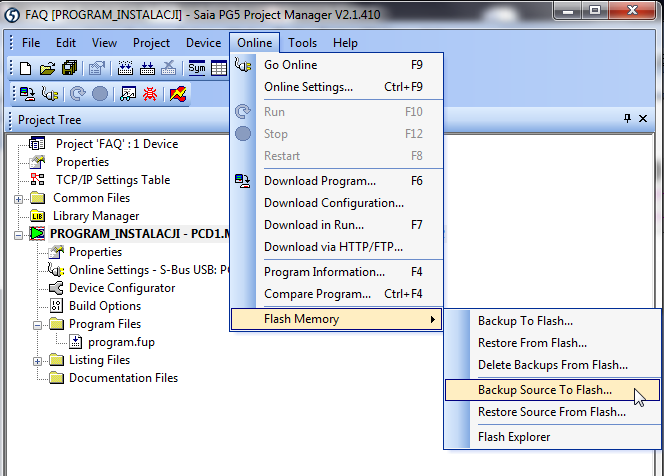Select Online Settings - S-Bus USB item

tap(149, 270)
